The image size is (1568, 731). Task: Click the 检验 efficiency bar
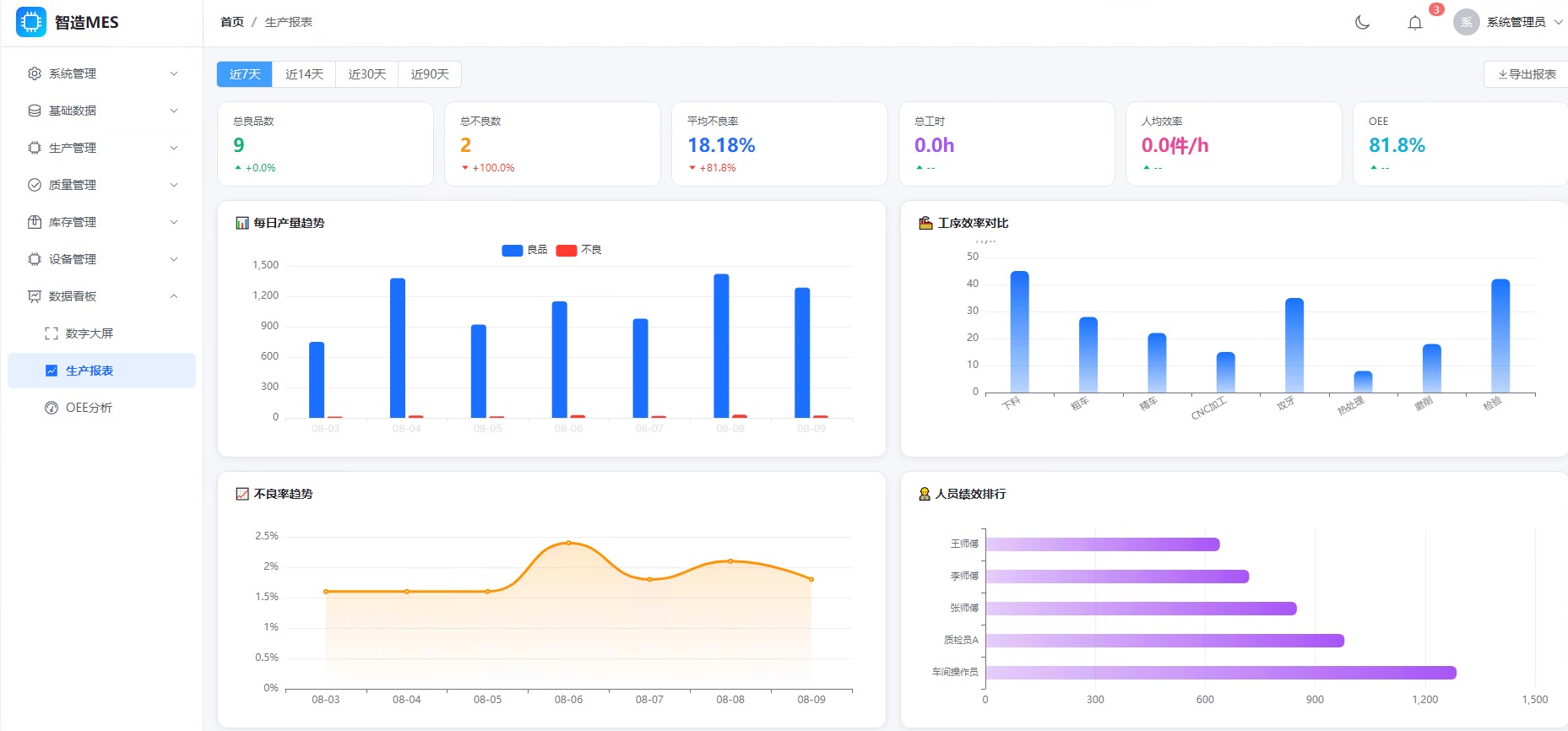point(1500,336)
